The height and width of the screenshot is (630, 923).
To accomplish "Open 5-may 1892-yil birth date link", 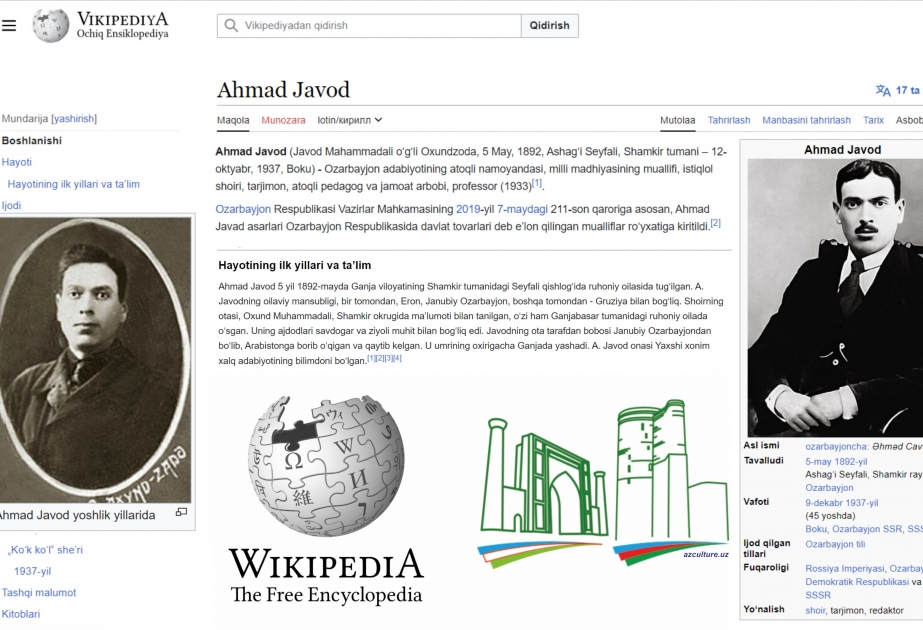I will click(x=836, y=462).
